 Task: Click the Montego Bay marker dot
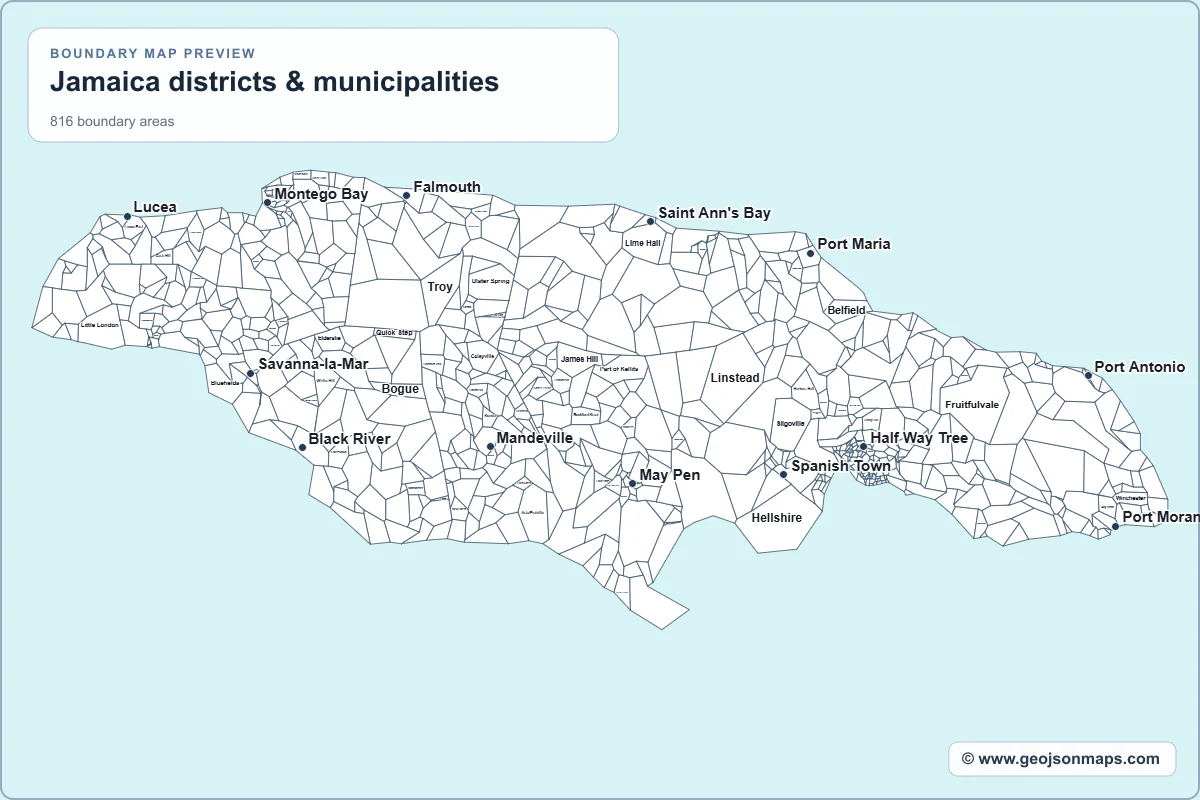267,203
